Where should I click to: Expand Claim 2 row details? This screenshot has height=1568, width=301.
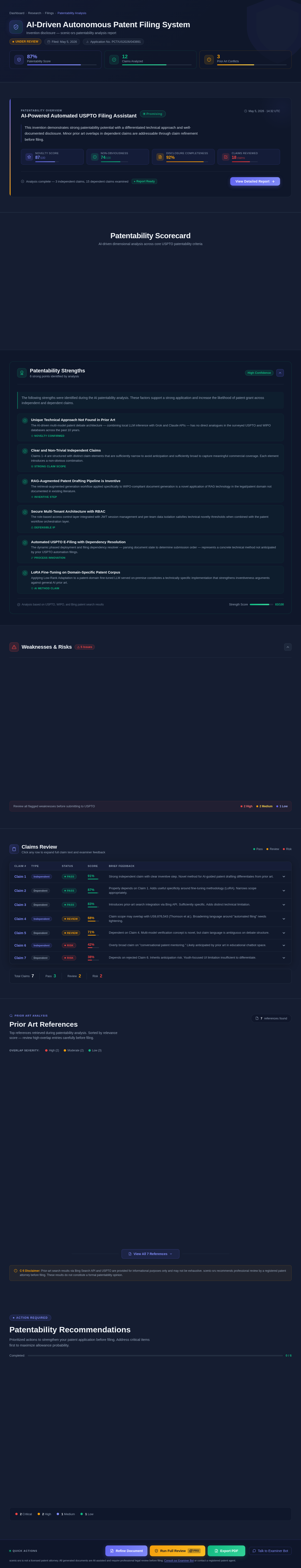click(x=283, y=890)
